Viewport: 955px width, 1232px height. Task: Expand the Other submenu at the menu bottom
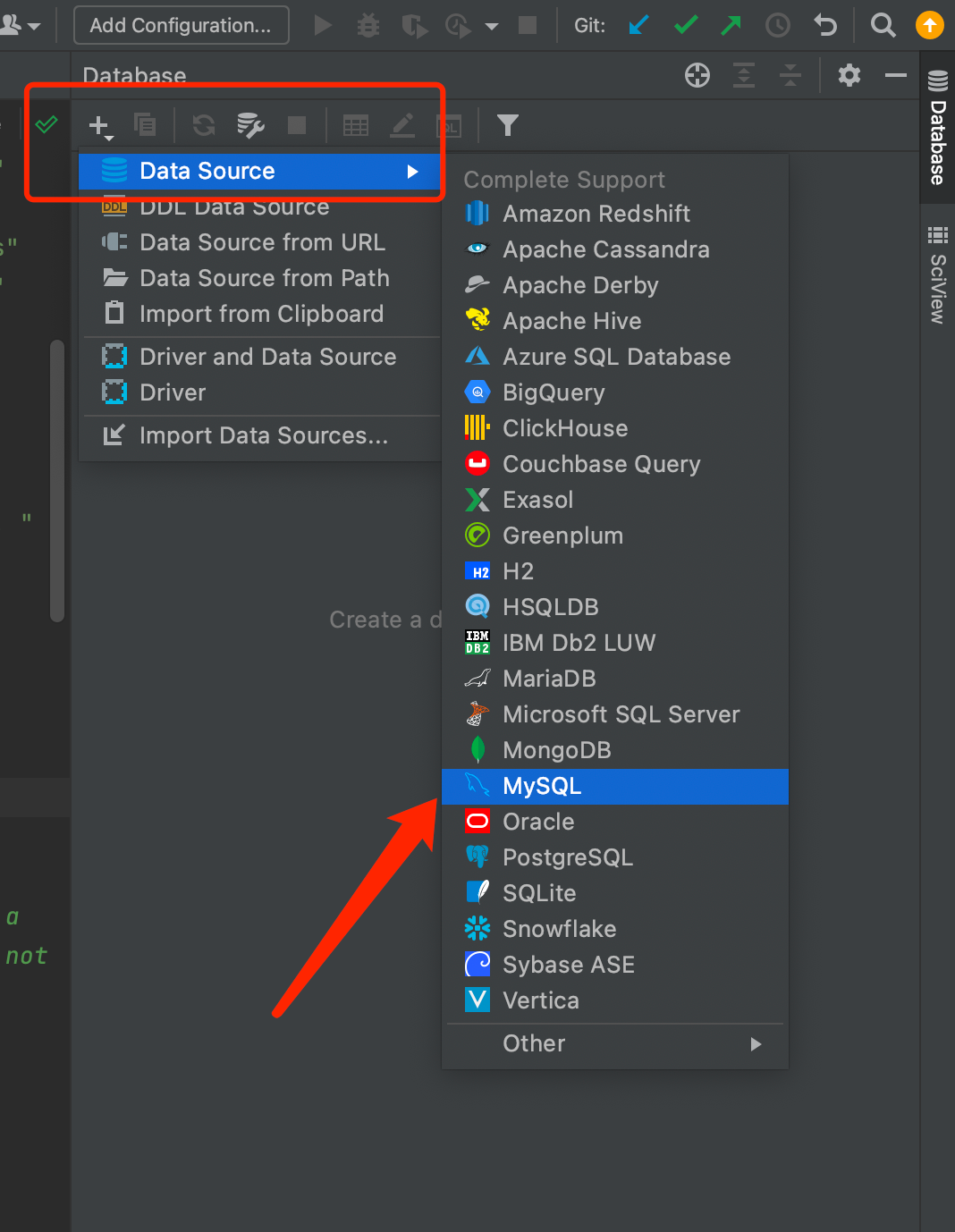(615, 1043)
